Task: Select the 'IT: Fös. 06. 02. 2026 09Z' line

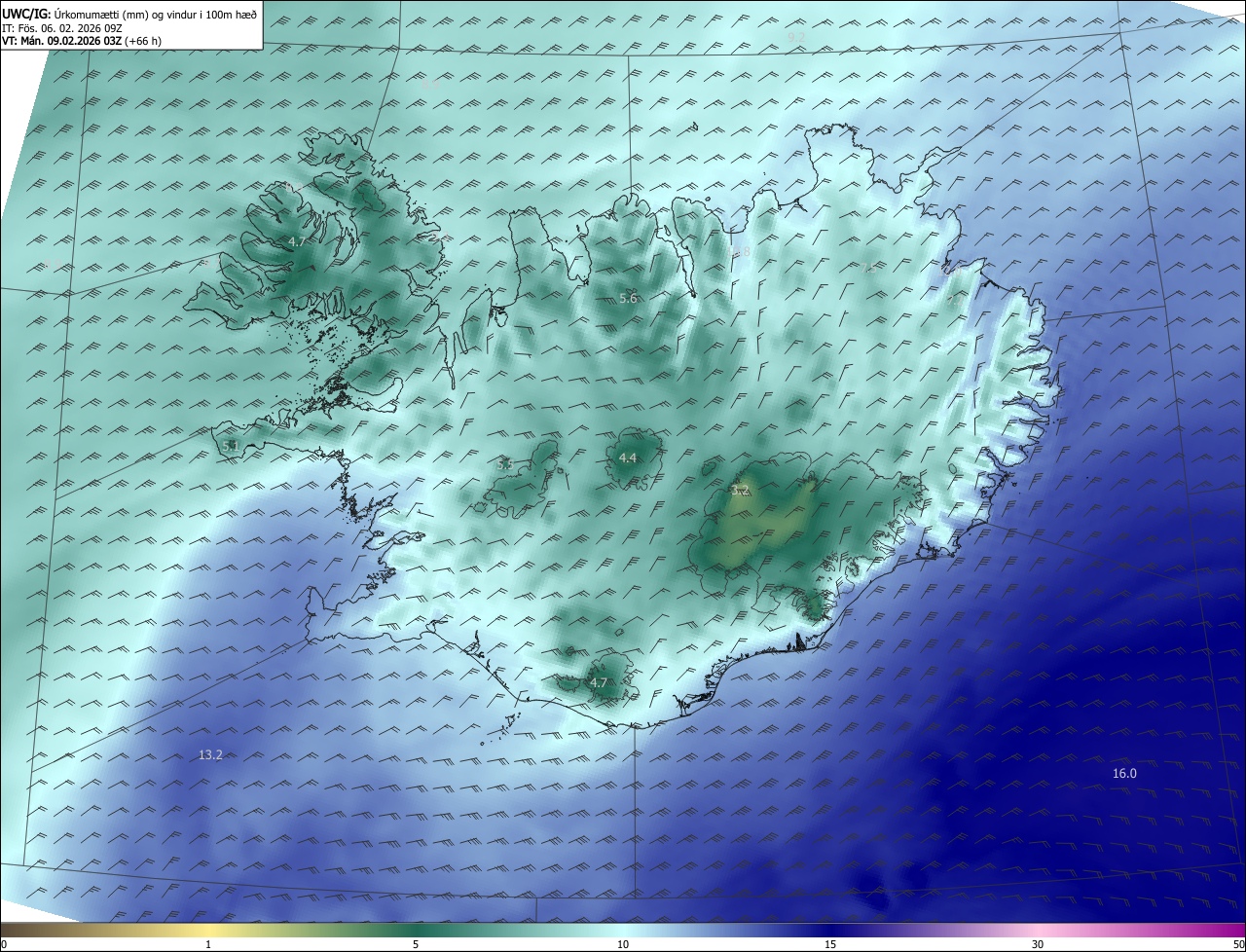Action: [60, 27]
